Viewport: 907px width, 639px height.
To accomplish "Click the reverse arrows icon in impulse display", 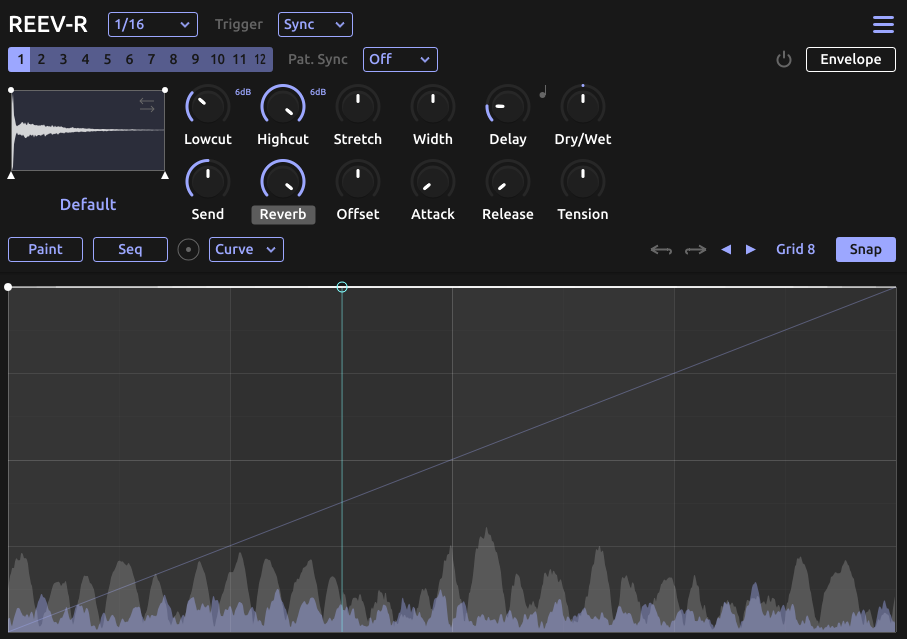I will pos(147,105).
